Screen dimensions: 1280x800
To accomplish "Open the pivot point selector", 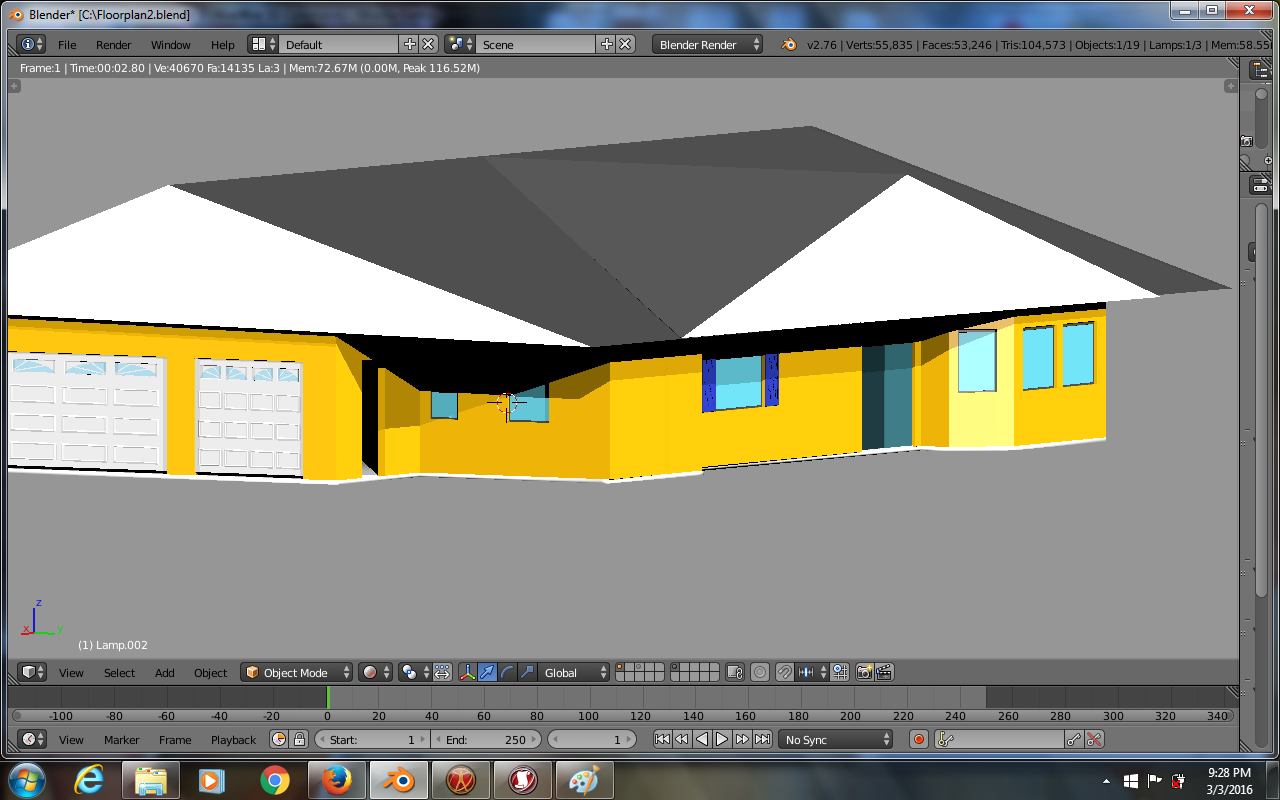I will 414,672.
